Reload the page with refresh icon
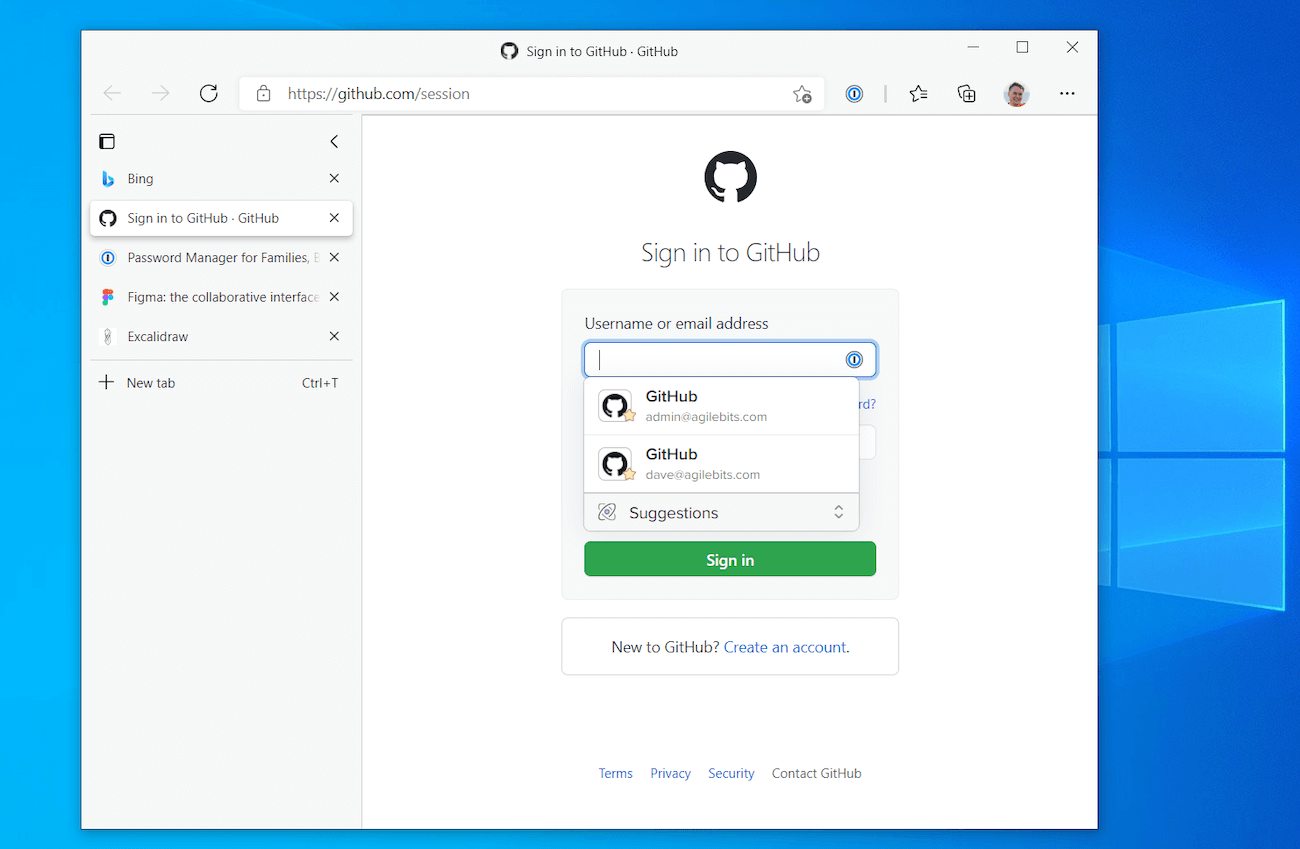 click(208, 94)
